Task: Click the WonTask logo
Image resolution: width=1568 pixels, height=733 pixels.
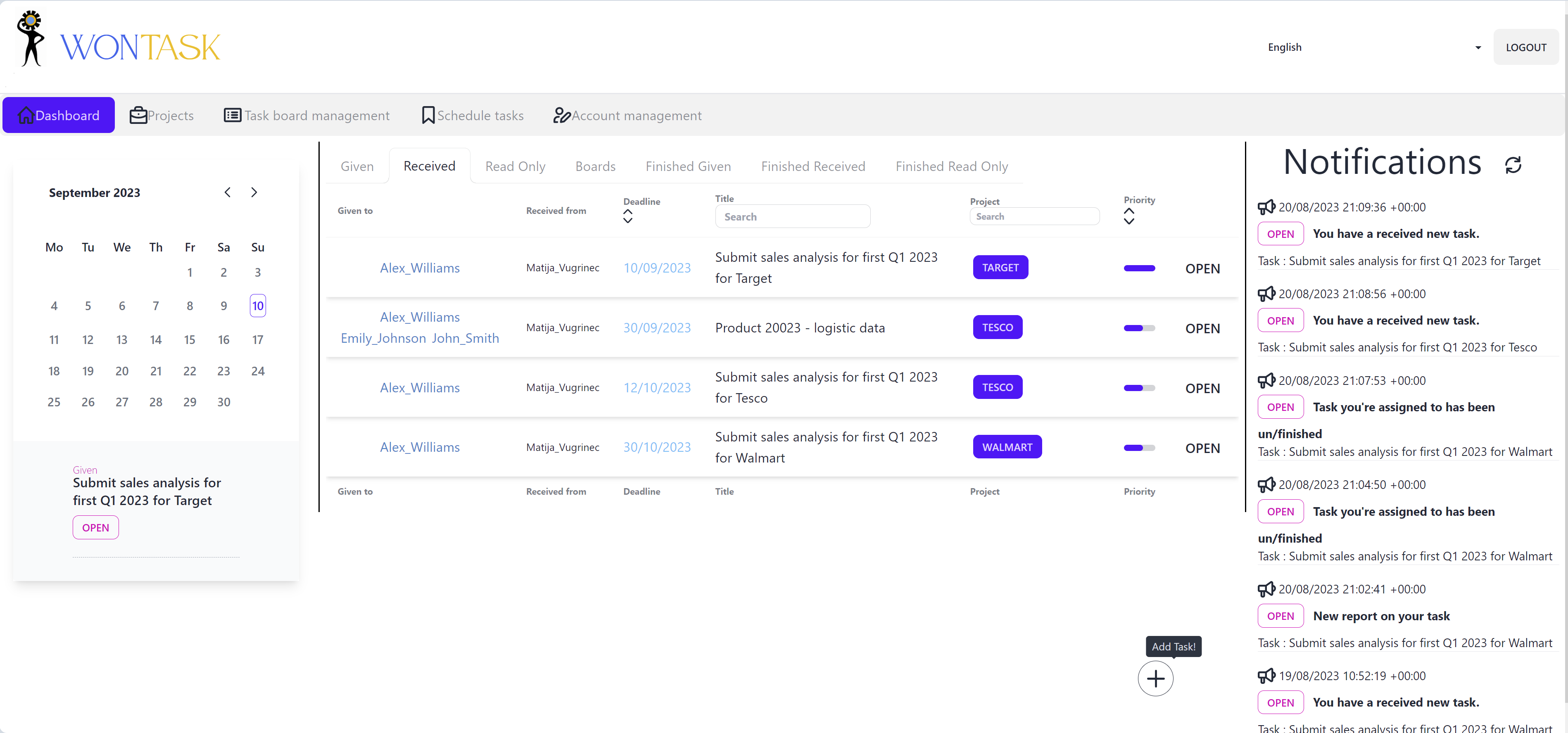Action: (x=119, y=39)
